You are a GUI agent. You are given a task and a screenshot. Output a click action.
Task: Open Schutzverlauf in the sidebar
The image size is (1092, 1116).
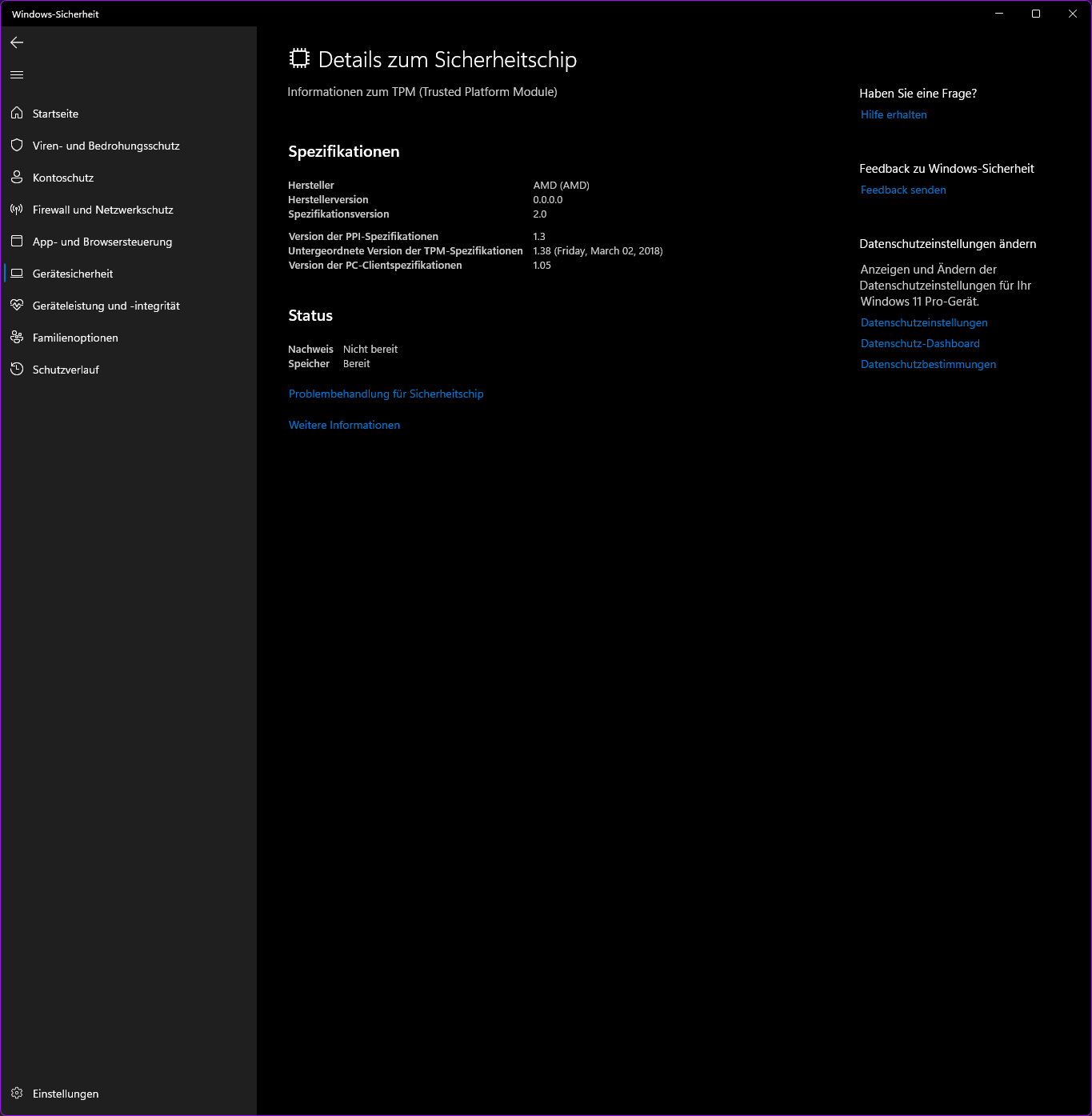click(129, 370)
